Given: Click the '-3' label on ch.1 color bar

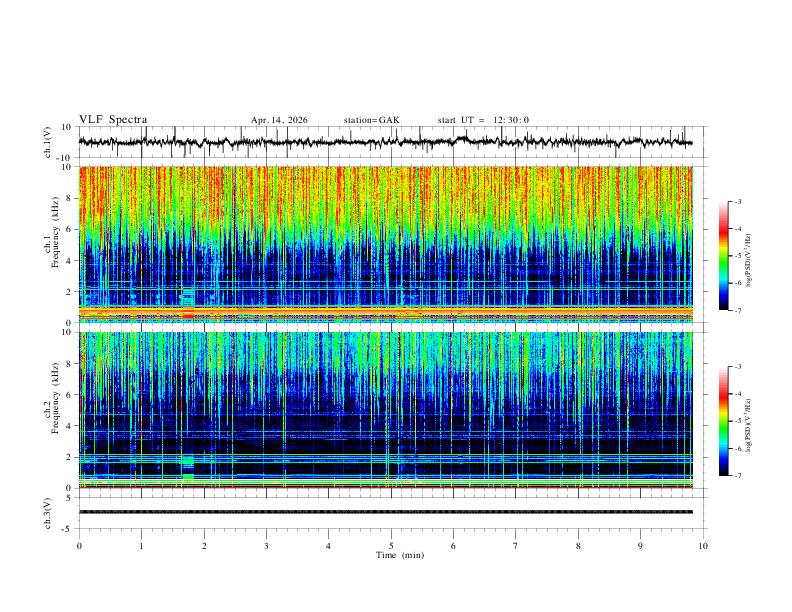Looking at the screenshot, I should (x=737, y=201).
